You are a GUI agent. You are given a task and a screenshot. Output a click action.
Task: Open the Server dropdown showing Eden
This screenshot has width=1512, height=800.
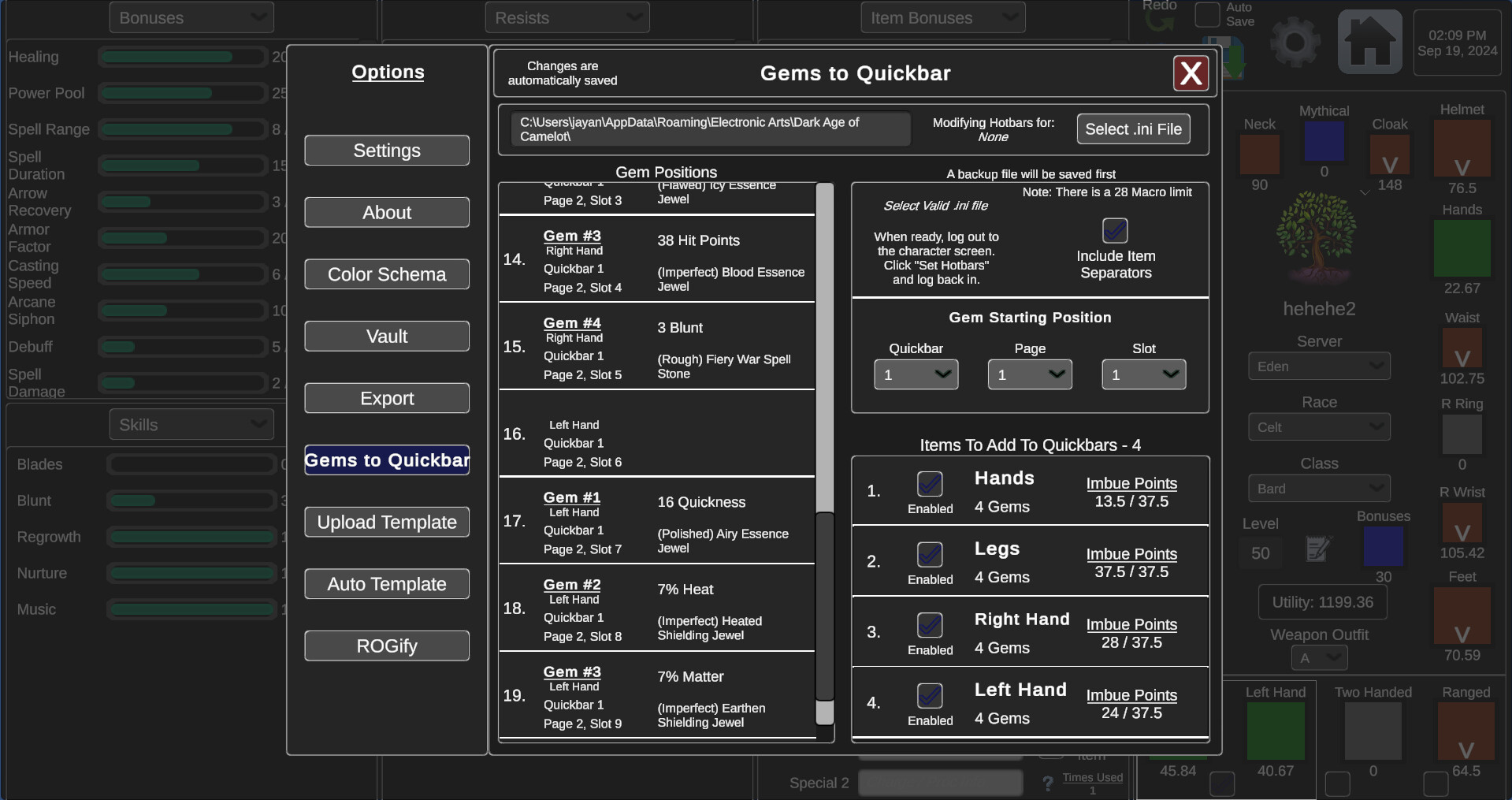tap(1319, 366)
